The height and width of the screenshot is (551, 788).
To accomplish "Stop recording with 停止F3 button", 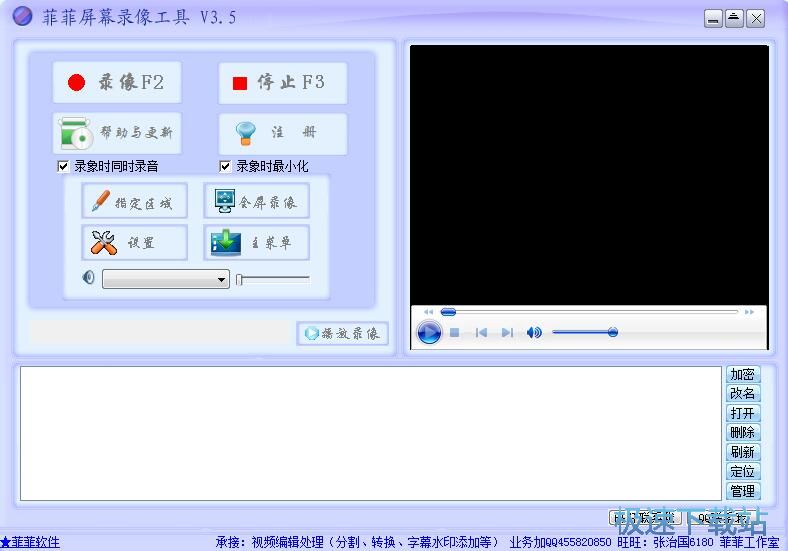I will [282, 83].
